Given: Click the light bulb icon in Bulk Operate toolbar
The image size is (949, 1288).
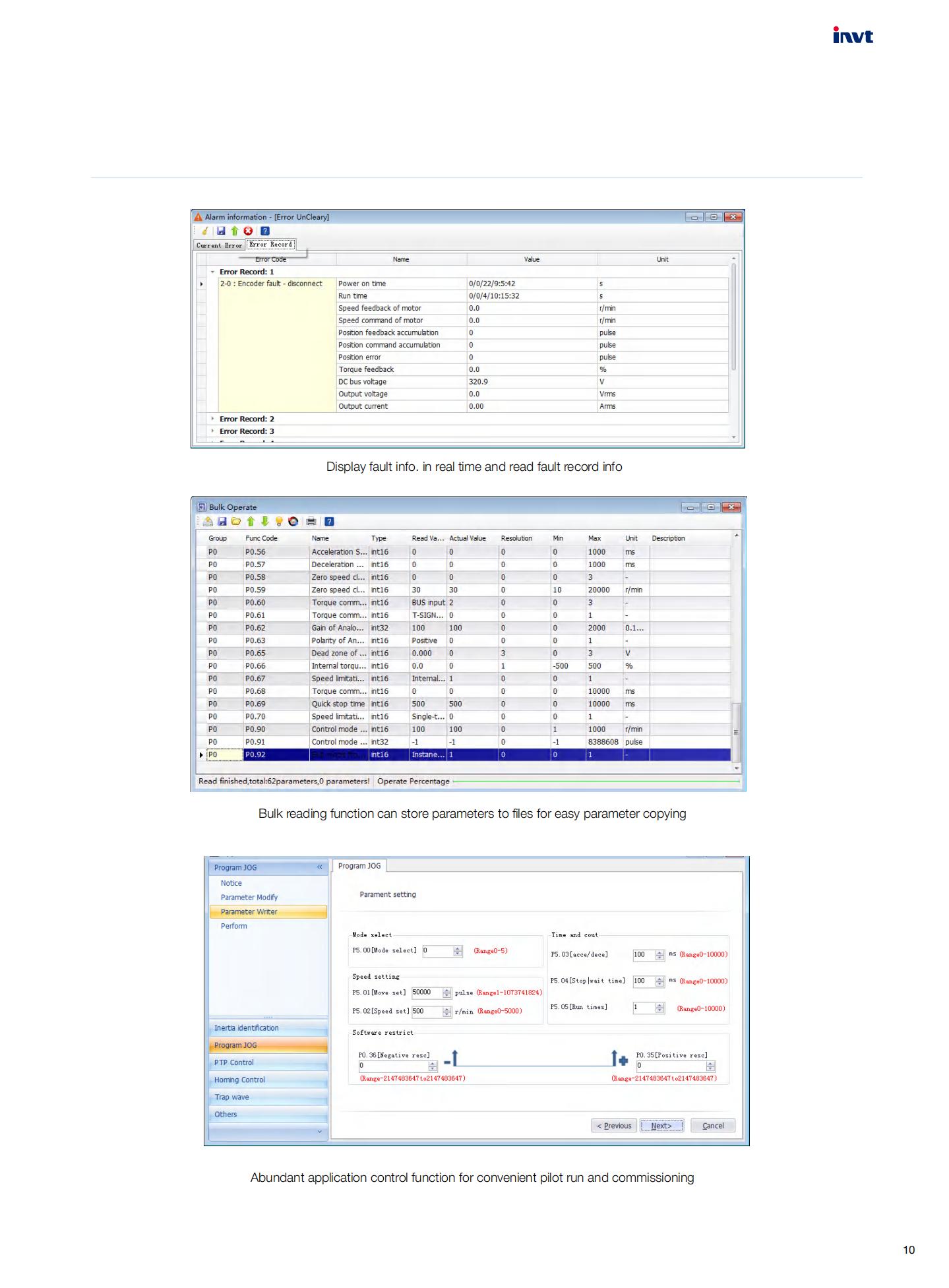Looking at the screenshot, I should coord(279,522).
